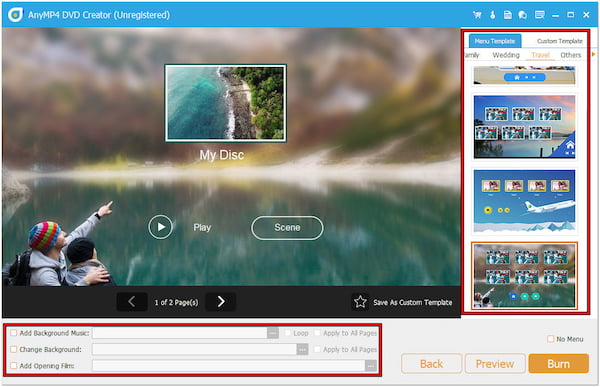Choose the airplane travel menu template

524,201
